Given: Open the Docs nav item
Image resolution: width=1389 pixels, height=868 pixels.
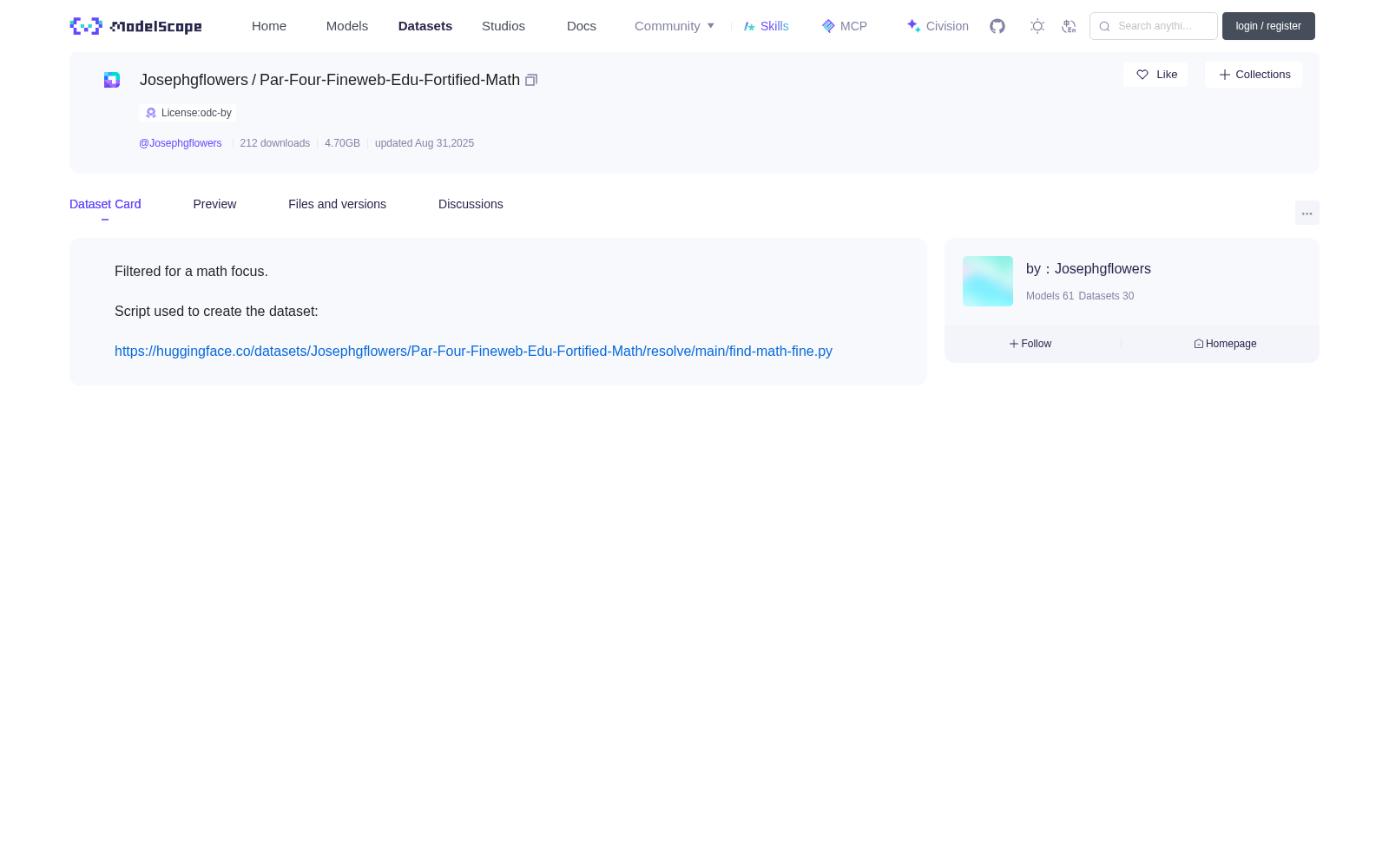Looking at the screenshot, I should tap(582, 26).
